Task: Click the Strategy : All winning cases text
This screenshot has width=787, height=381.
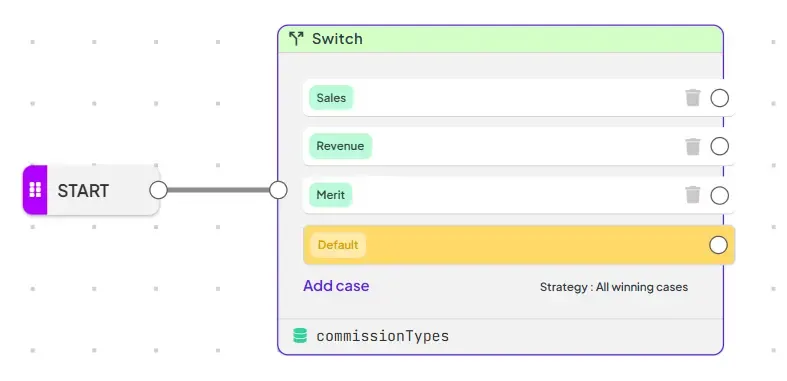Action: click(x=614, y=287)
